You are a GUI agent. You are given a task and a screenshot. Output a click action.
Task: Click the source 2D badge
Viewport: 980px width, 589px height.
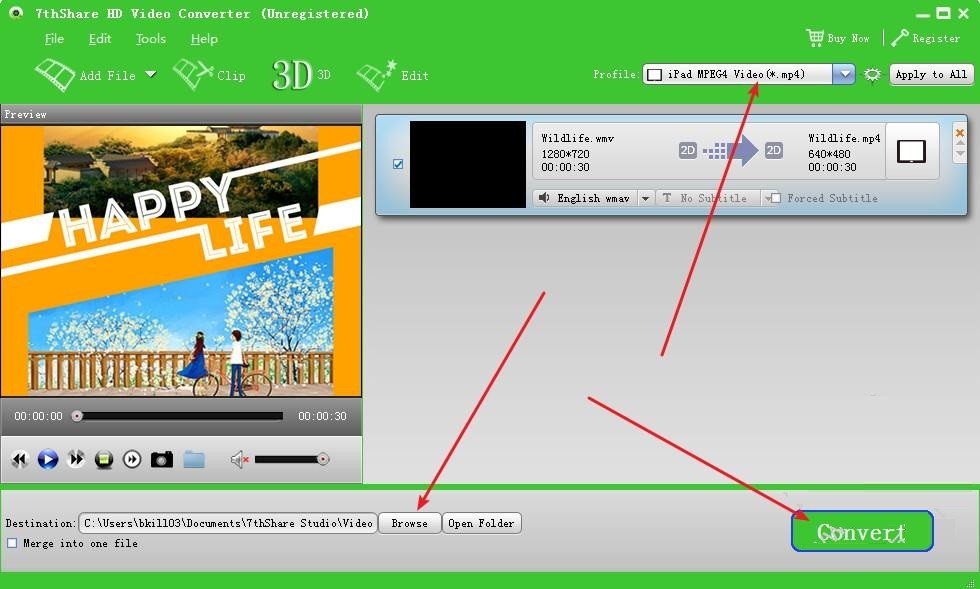click(x=688, y=150)
